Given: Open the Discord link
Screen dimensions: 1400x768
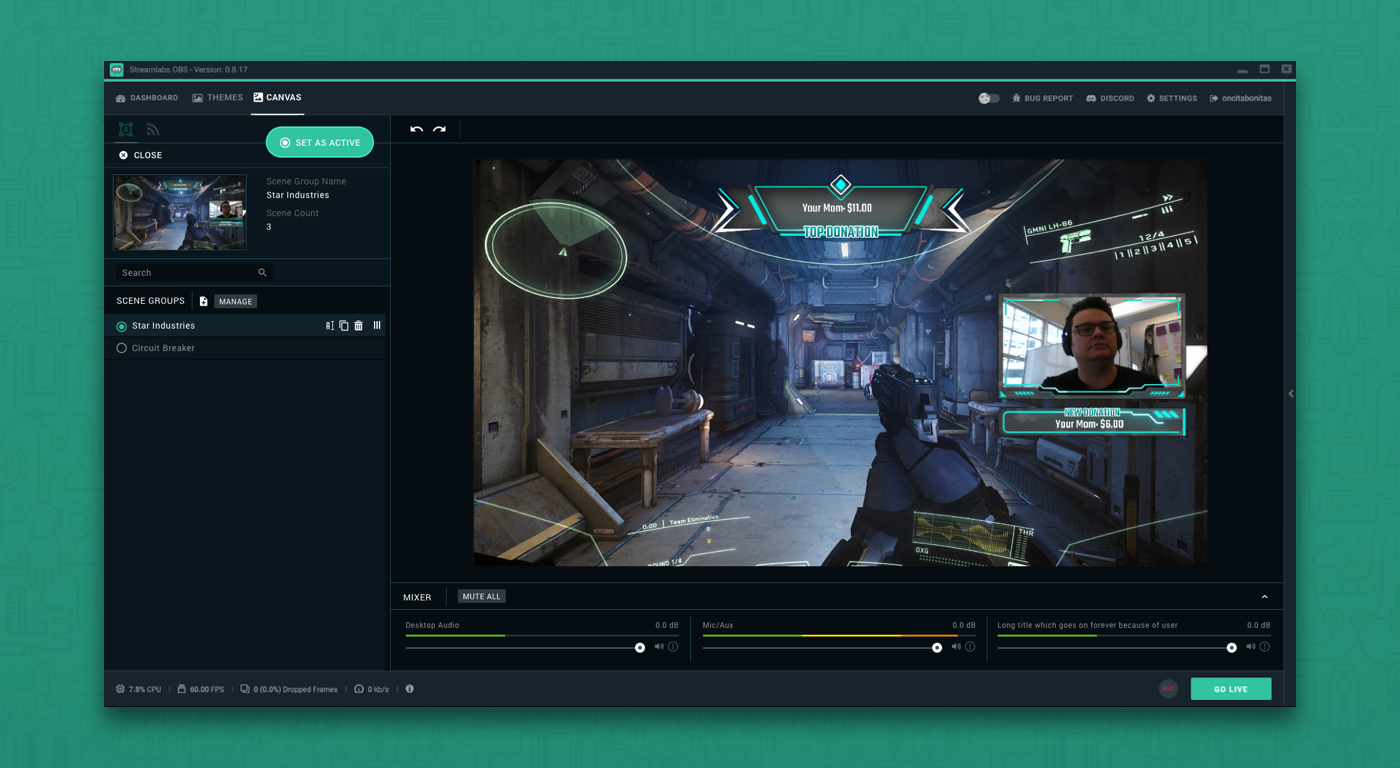Looking at the screenshot, I should pyautogui.click(x=1110, y=98).
